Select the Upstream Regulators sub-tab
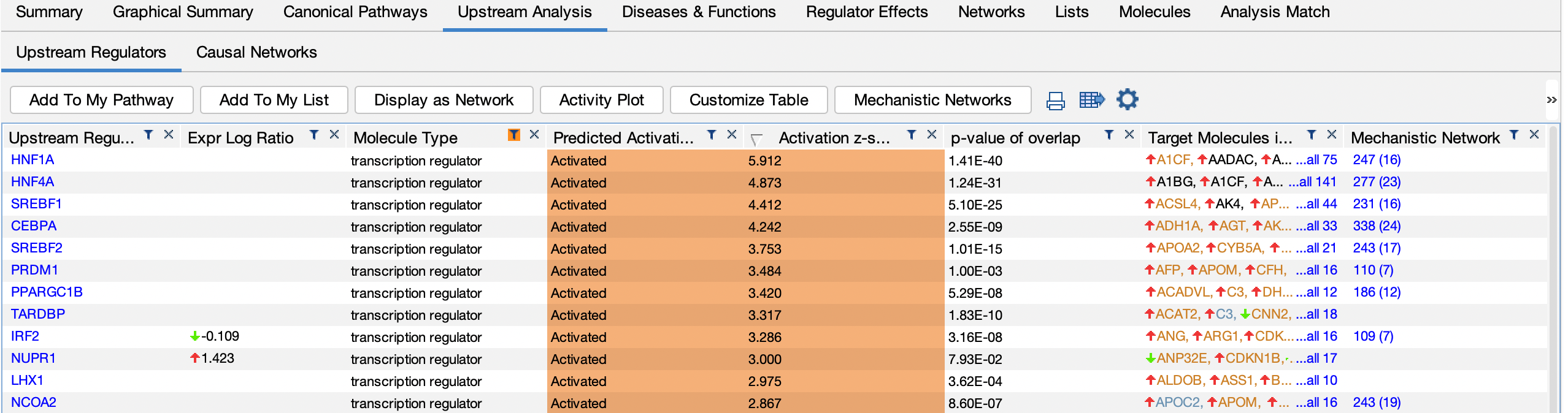The image size is (1568, 413). 91,53
